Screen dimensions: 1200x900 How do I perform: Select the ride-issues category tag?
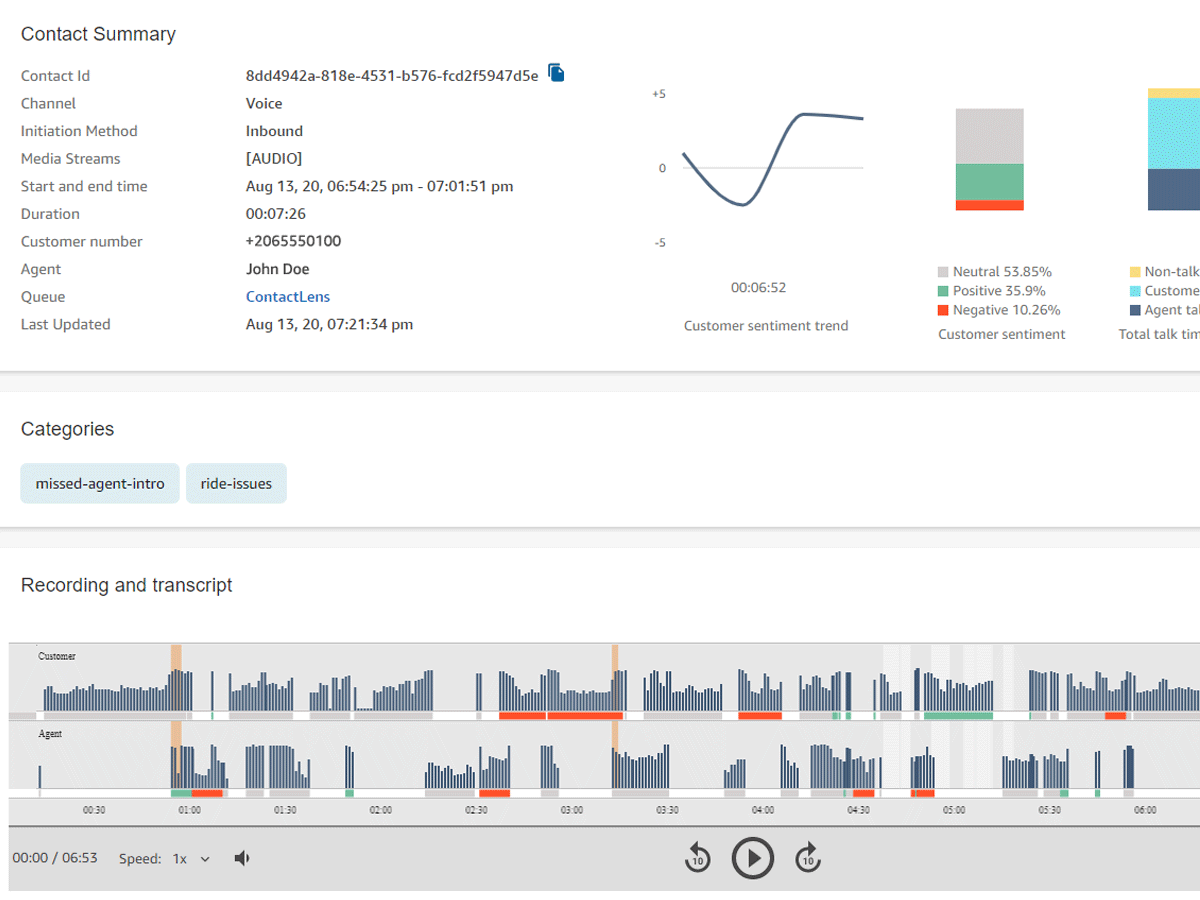click(236, 483)
